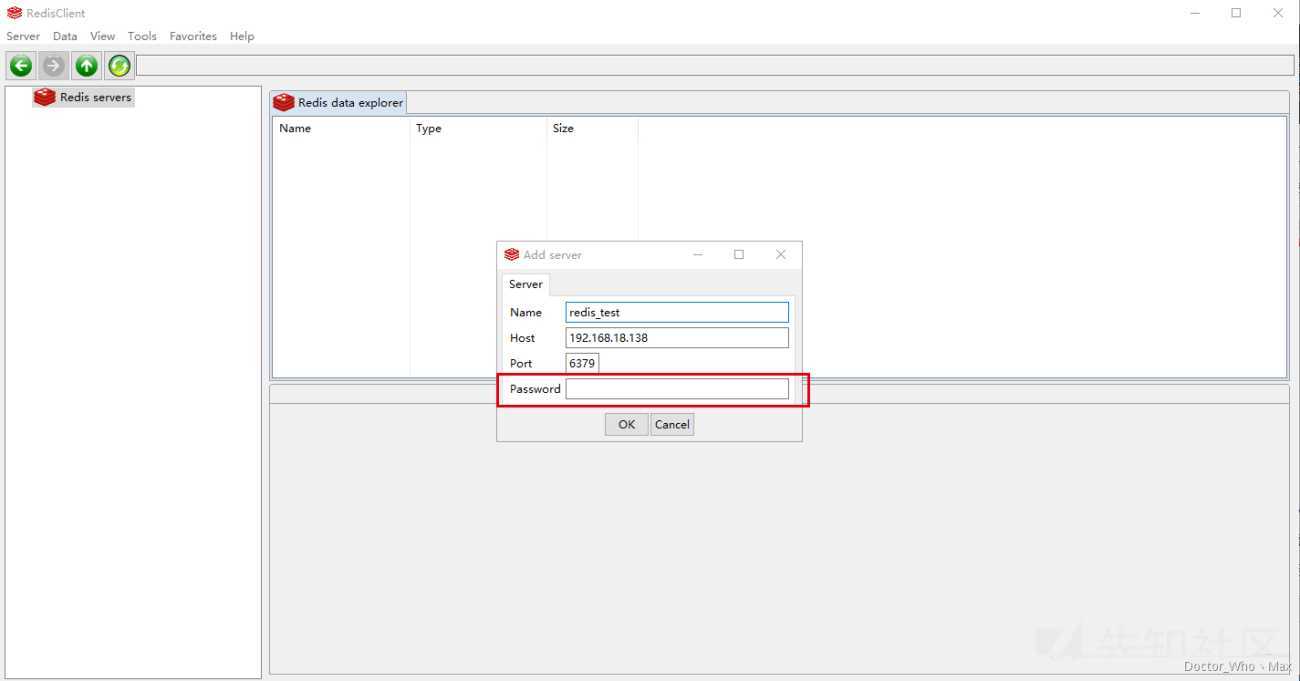Open the Data menu
Screen dimensions: 1300x681
(65, 36)
